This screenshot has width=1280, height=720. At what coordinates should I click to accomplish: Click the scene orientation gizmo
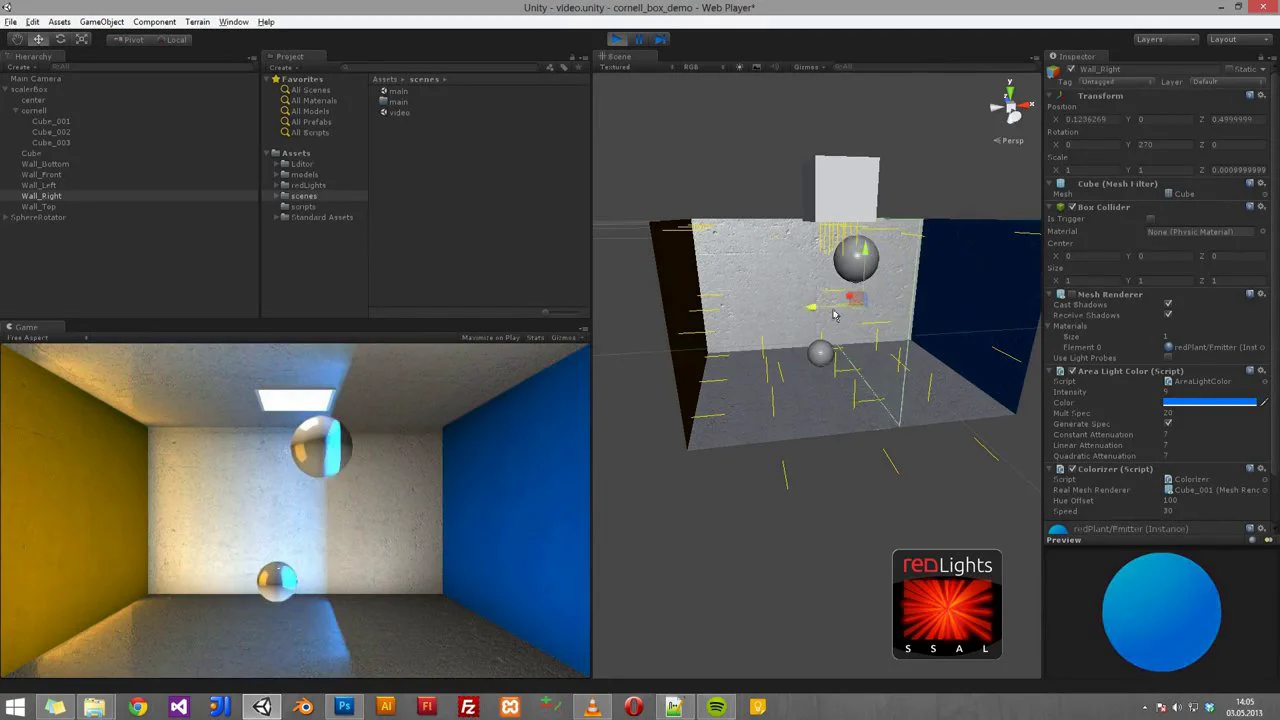click(x=1010, y=104)
